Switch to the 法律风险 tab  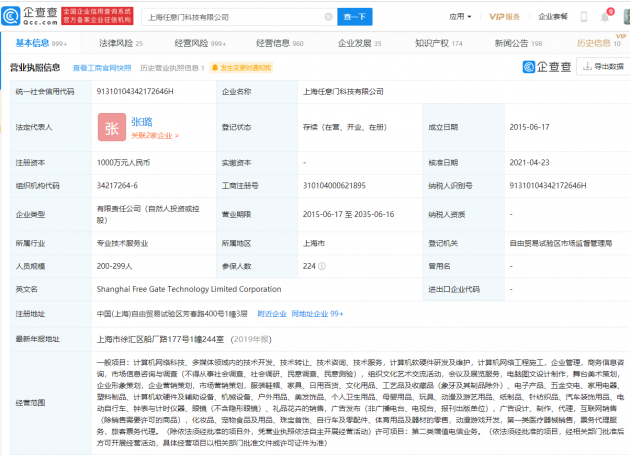coord(121,43)
